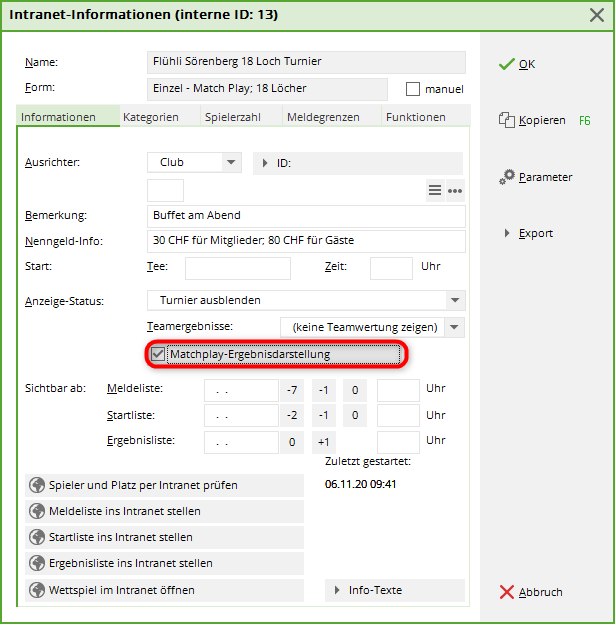Open Anzeige-Status dropdown

point(455,300)
